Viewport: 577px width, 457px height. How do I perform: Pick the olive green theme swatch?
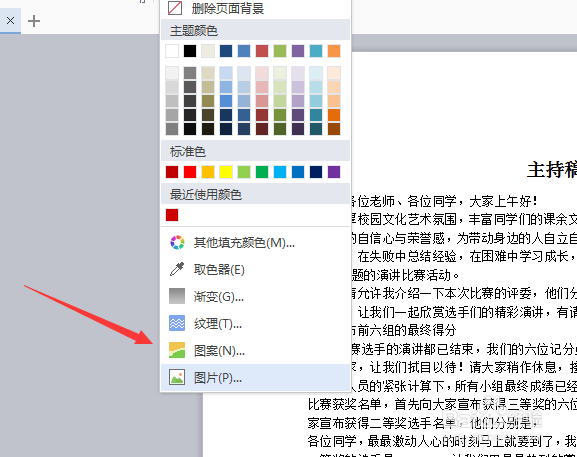click(280, 51)
